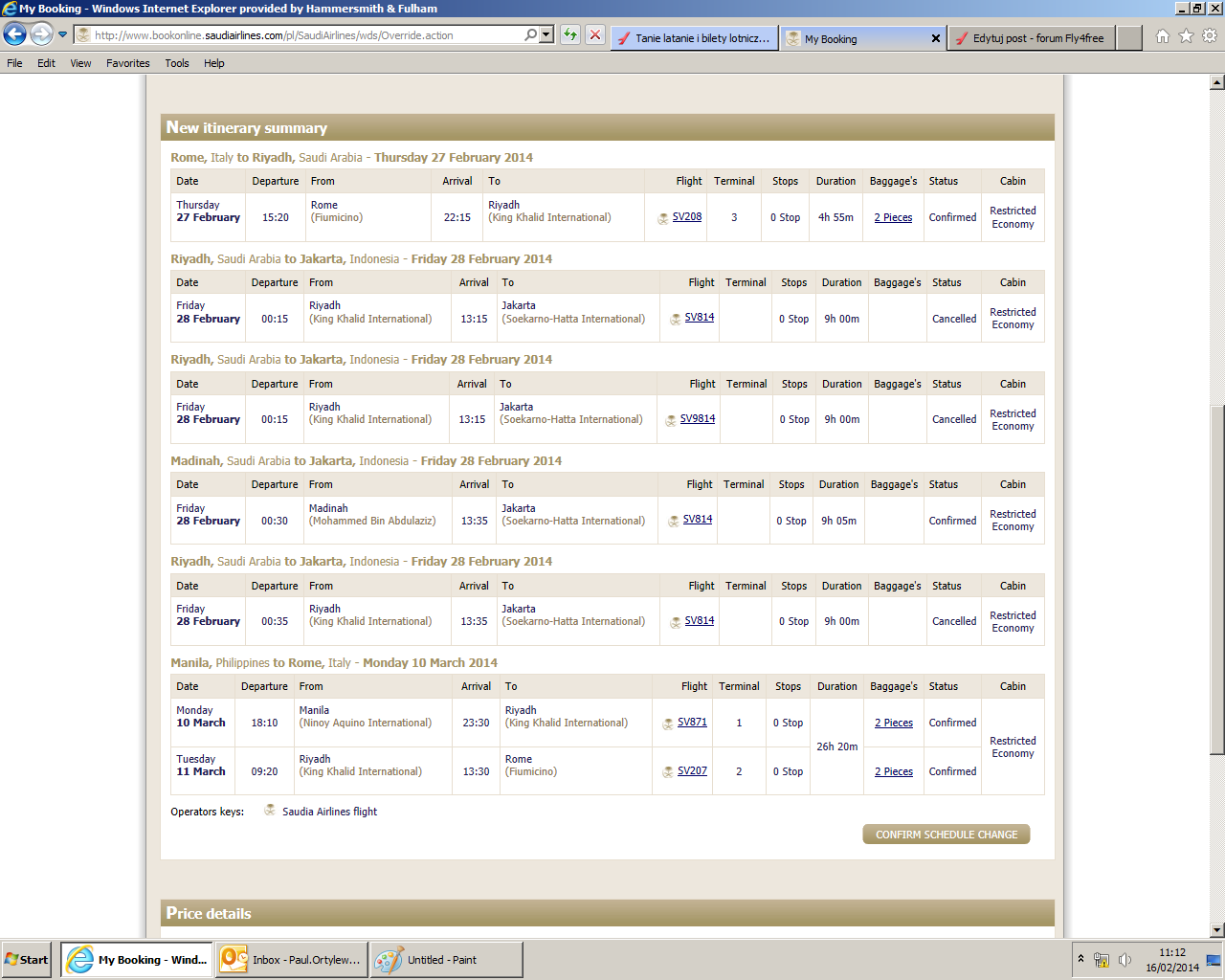This screenshot has width=1225, height=980.
Task: Click the browser Forward arrow button
Action: pos(41,34)
